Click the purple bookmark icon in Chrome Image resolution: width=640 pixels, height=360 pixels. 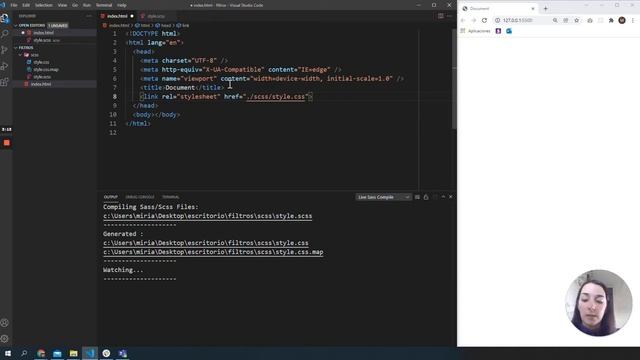[x=498, y=31]
